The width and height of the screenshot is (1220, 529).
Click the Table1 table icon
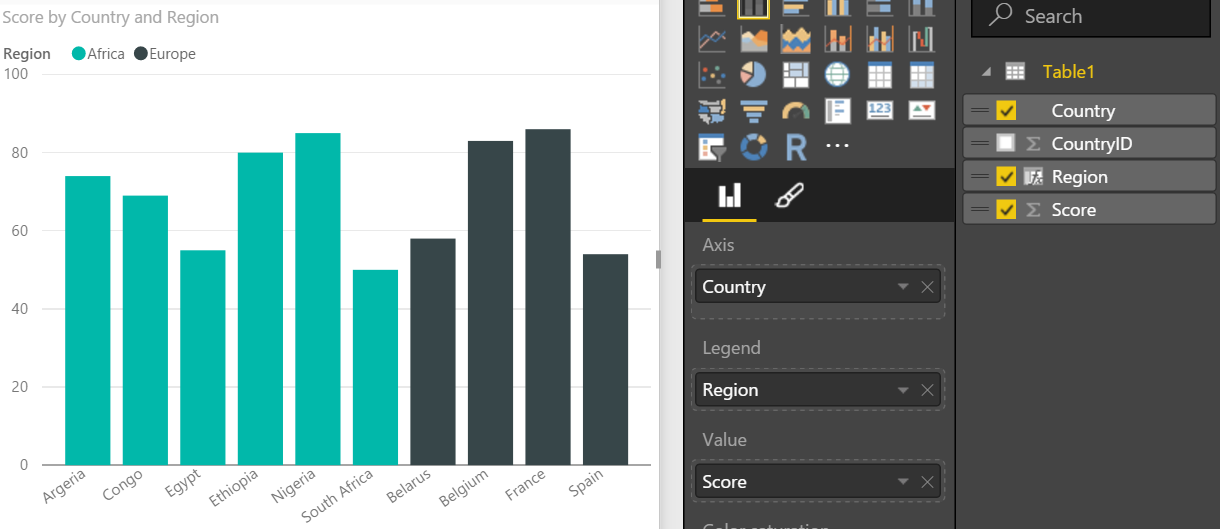click(1015, 71)
